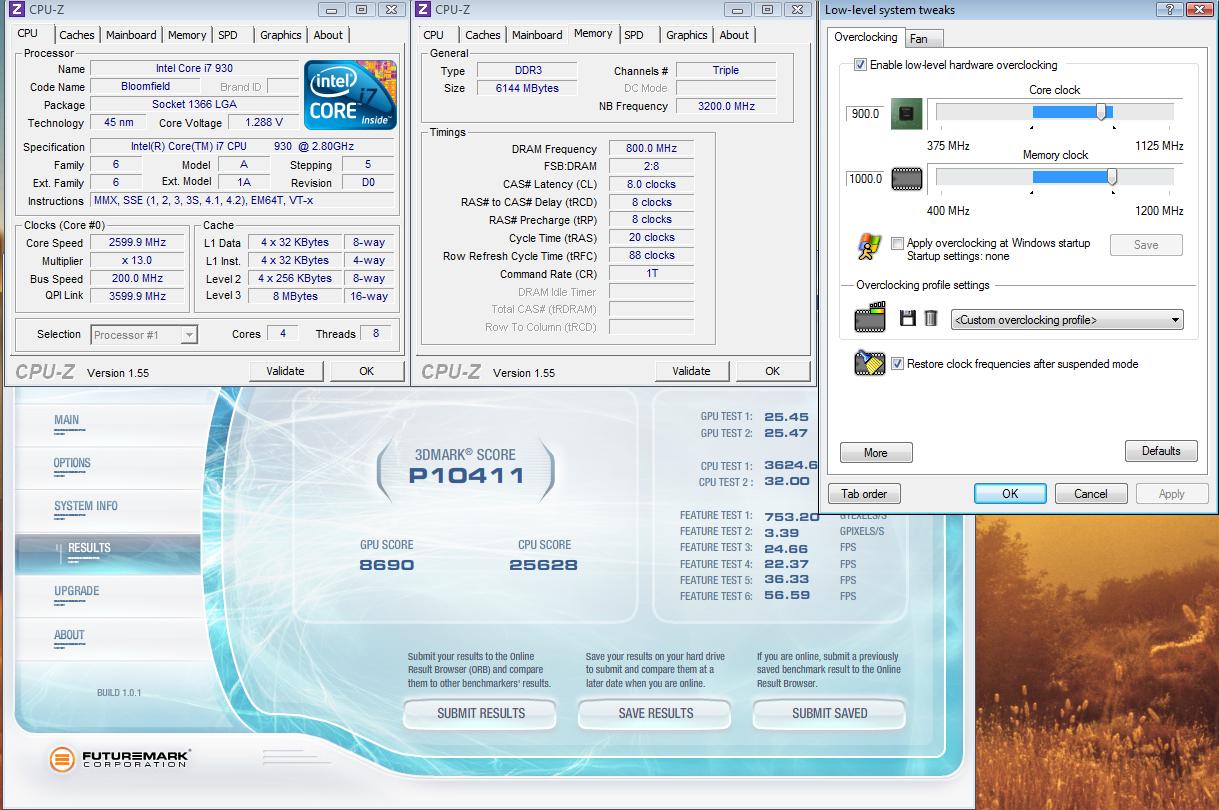Click the overclocking profile clapperboard icon
This screenshot has height=810, width=1219.
(870, 318)
